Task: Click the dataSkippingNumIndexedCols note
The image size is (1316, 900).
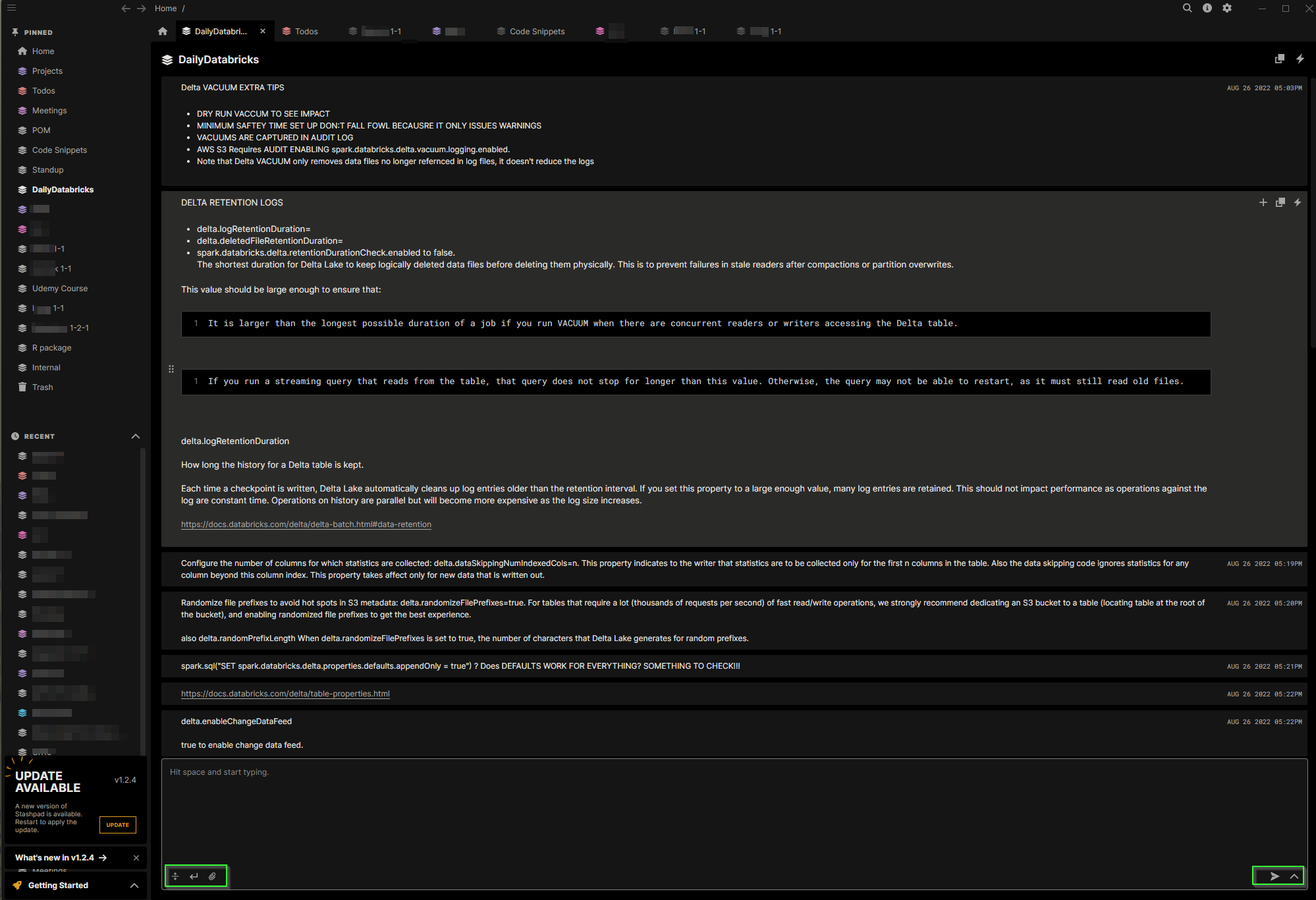Action: pos(734,569)
